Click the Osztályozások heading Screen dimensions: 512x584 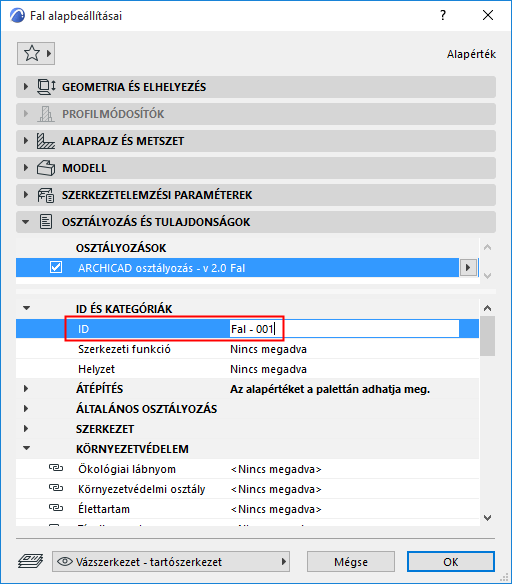(121, 248)
